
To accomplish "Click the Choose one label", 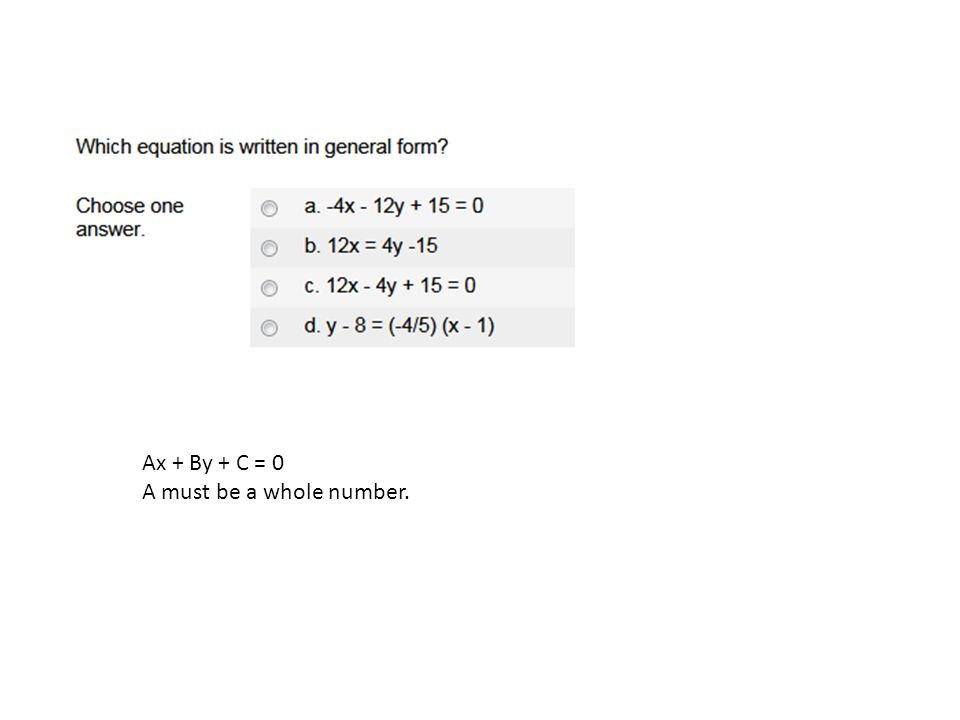I will (x=130, y=206).
